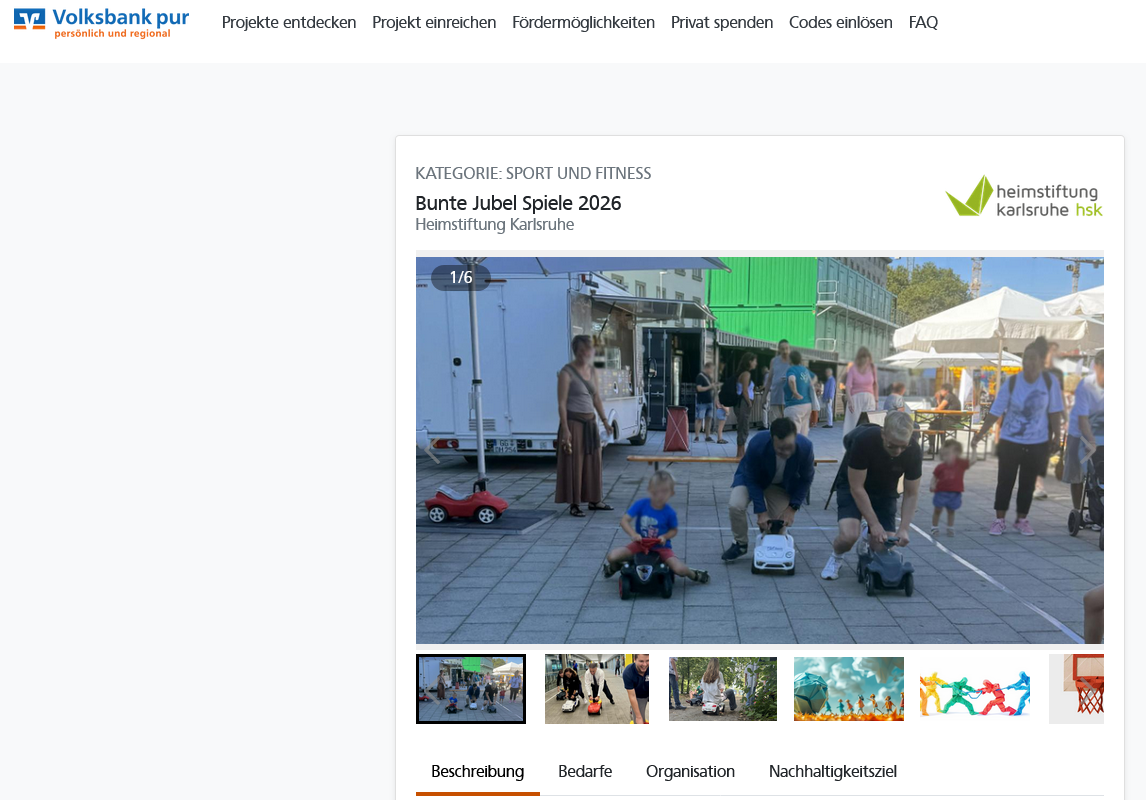
Task: Click the Heimstiftung Karlsruhe hsk logo
Action: pyautogui.click(x=1023, y=196)
